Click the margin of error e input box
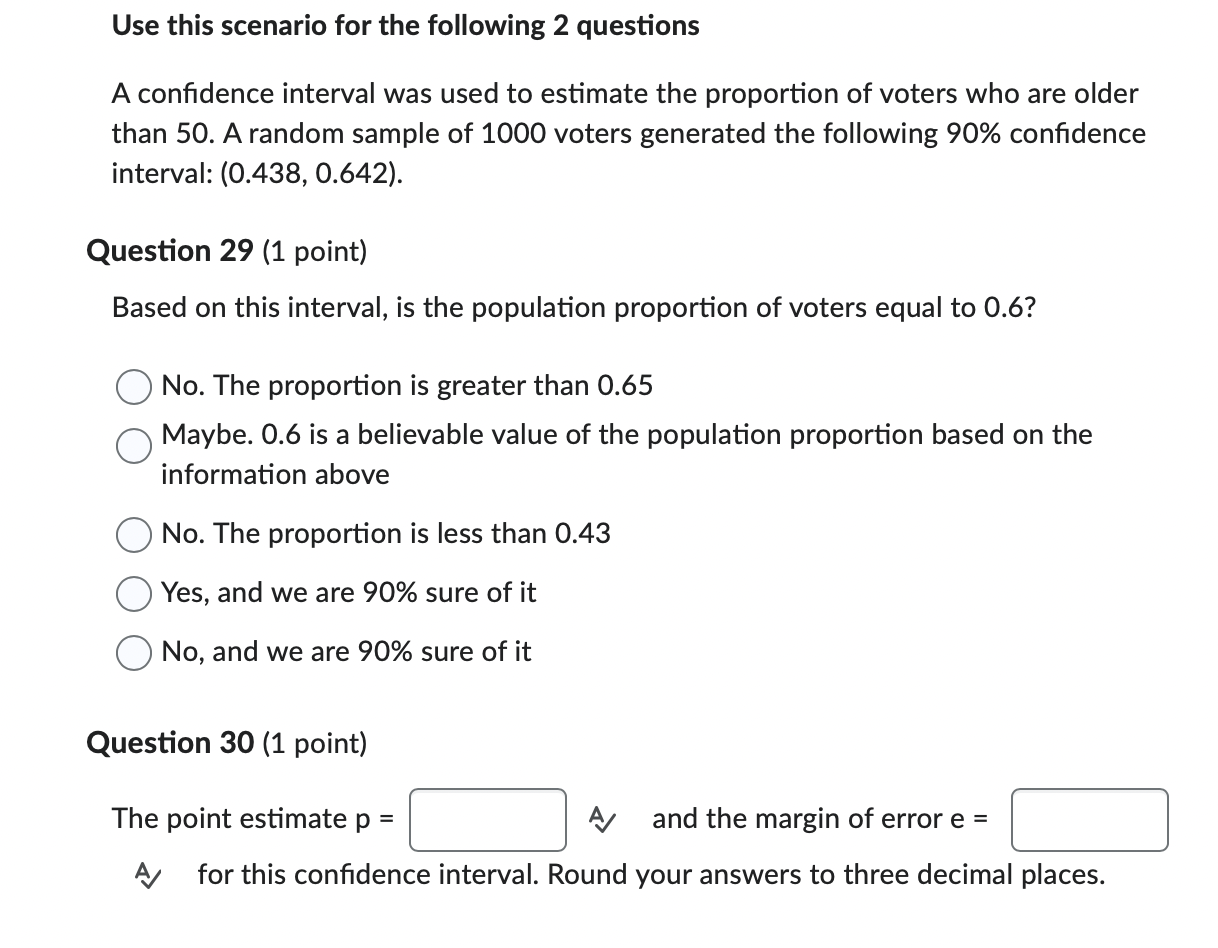1218x948 pixels. point(1088,819)
